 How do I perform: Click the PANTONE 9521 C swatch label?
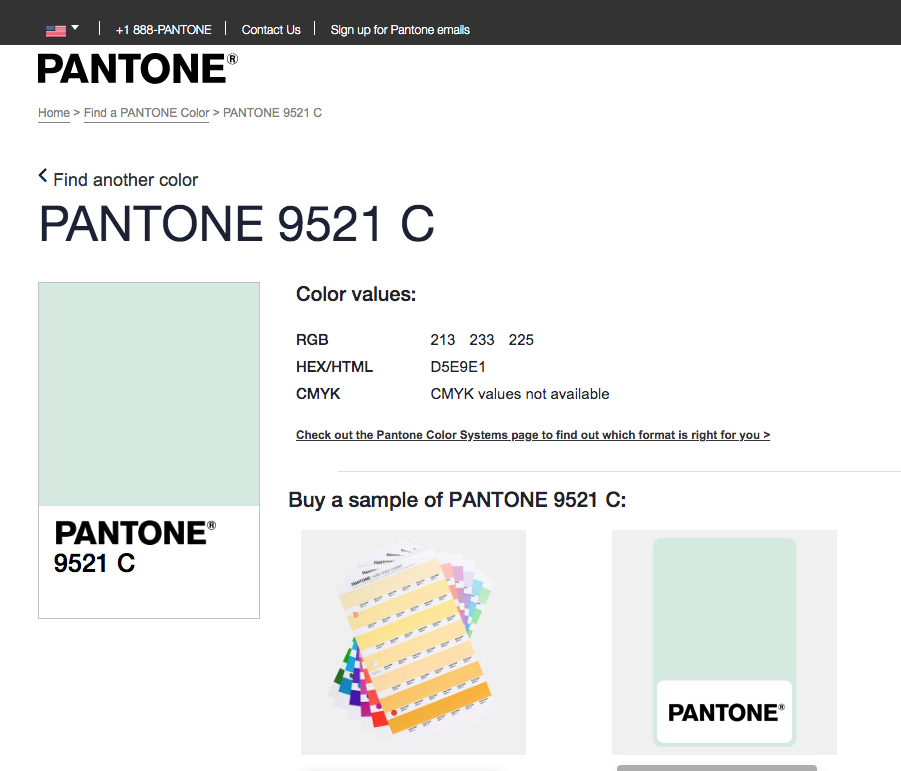[x=135, y=547]
